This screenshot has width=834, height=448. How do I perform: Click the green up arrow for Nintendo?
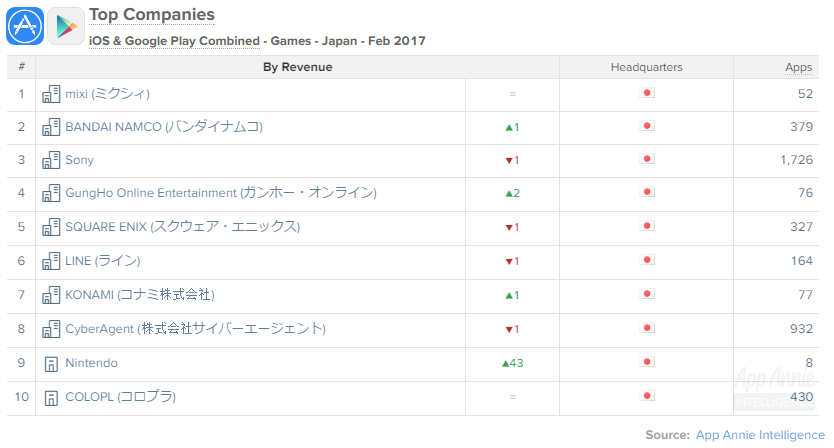coord(506,363)
